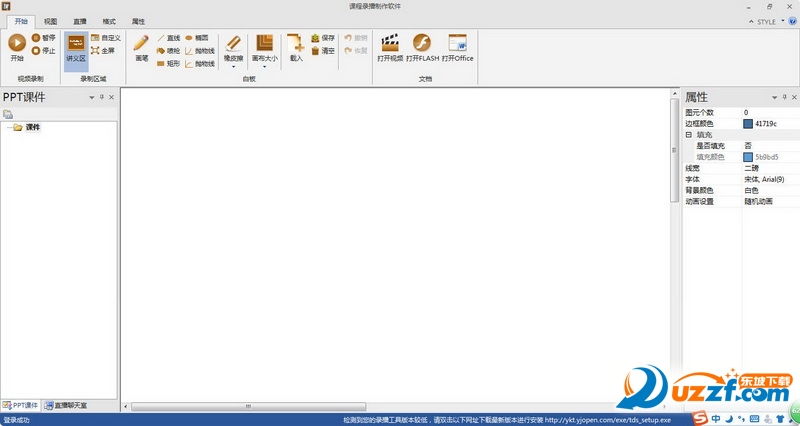Screen dimensions: 800x426
Task: Click the horizontal scrollbar left arrow
Action: [x=126, y=407]
